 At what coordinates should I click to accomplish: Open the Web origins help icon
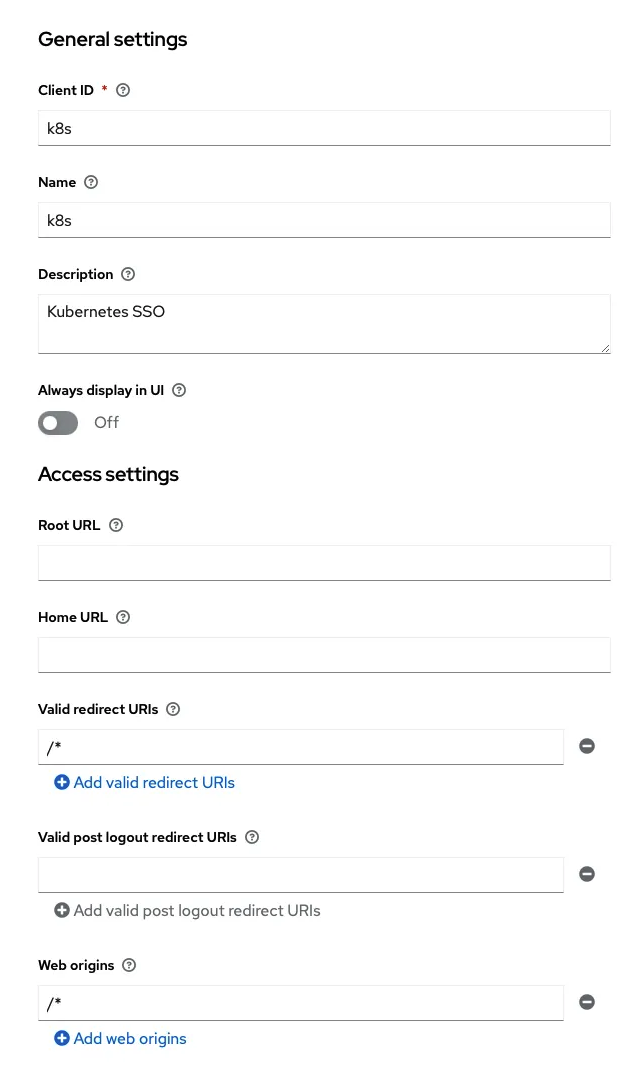[x=129, y=965]
